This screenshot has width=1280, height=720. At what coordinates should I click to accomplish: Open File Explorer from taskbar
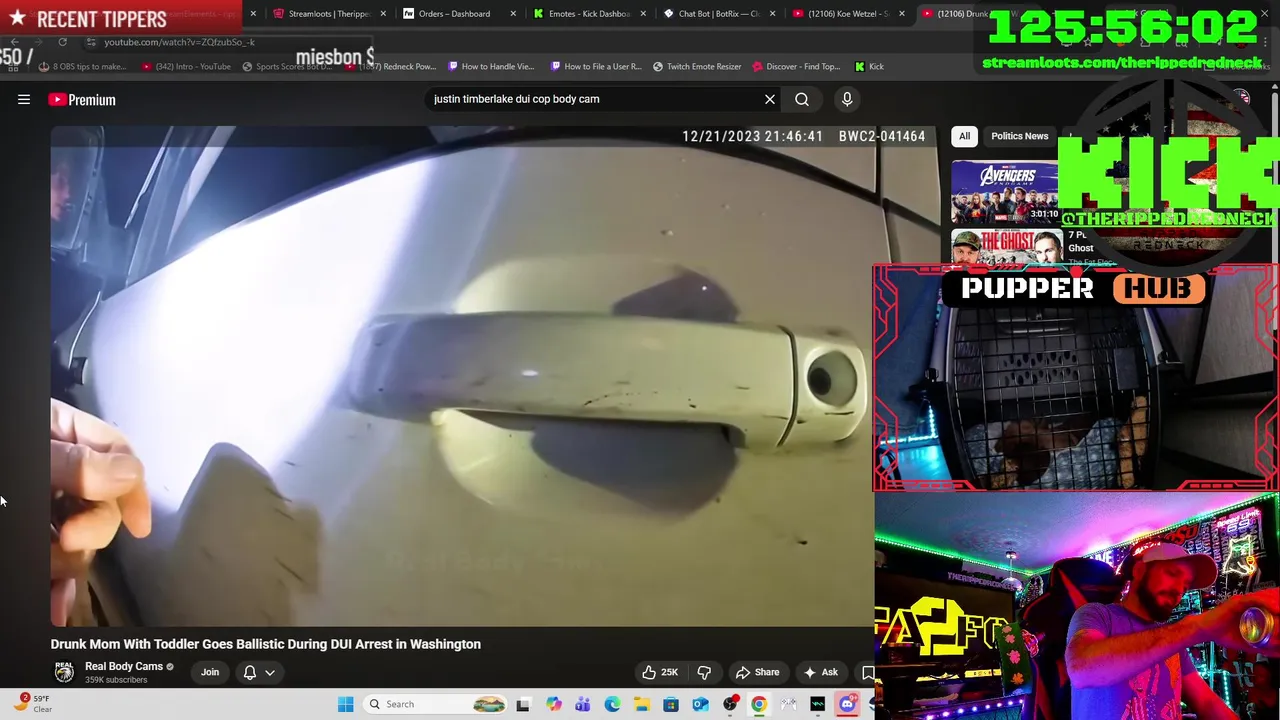pyautogui.click(x=641, y=704)
